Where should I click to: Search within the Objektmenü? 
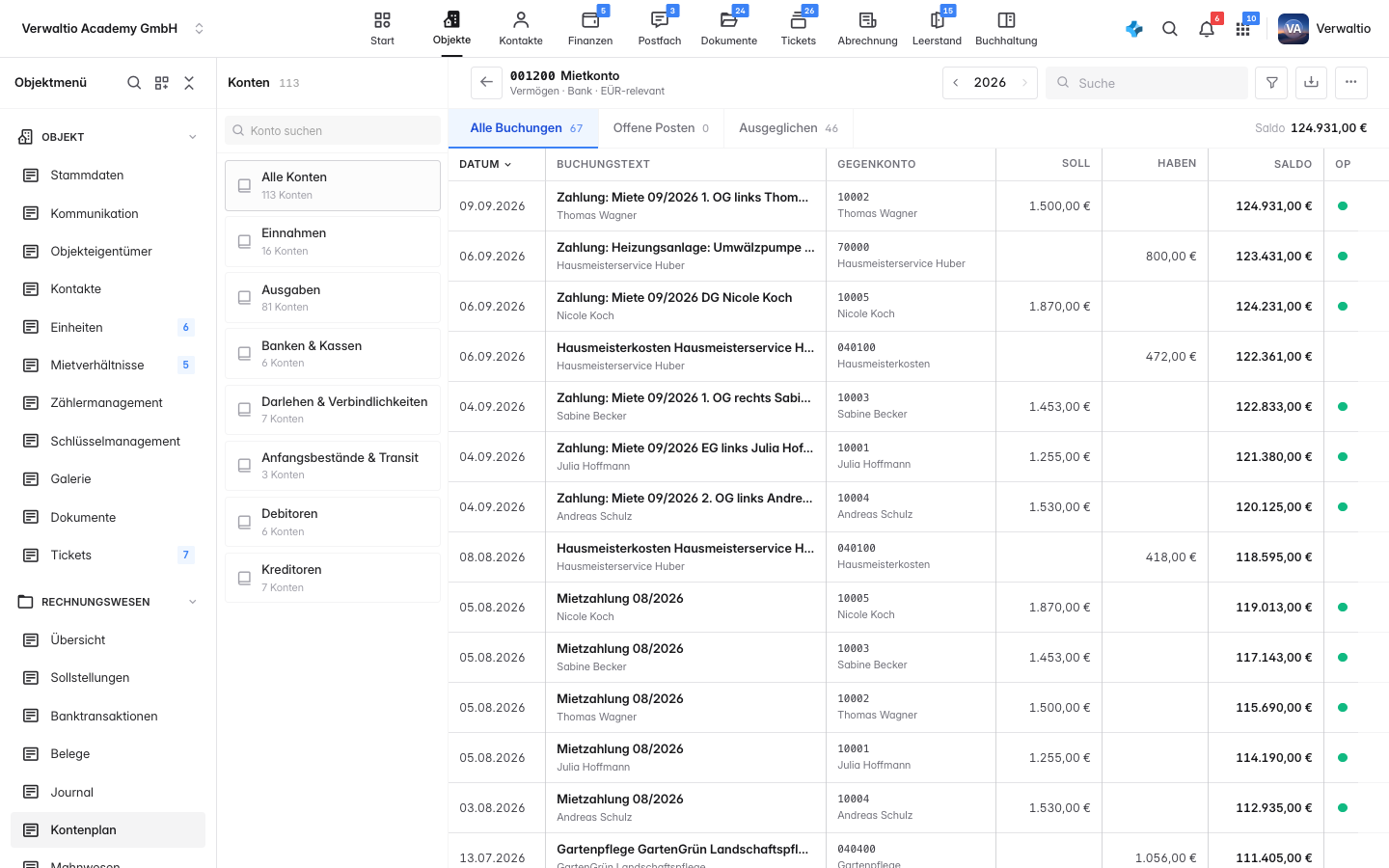[x=134, y=83]
